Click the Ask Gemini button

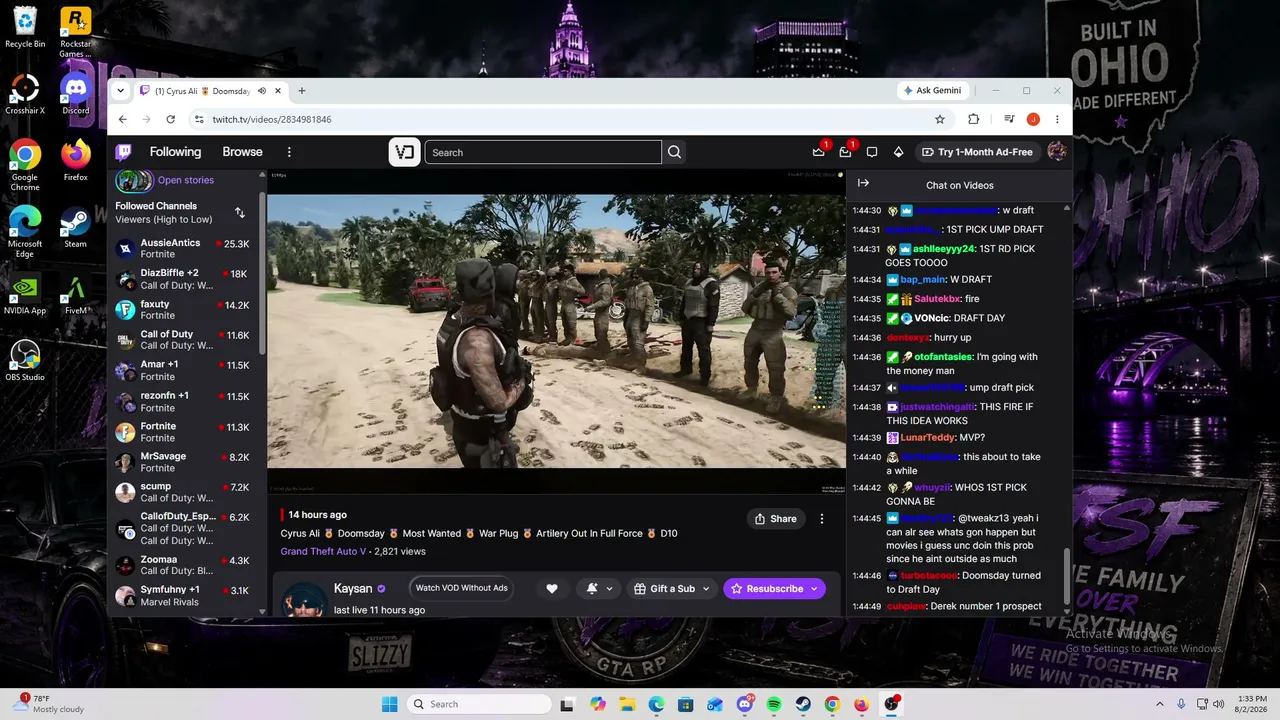pyautogui.click(x=932, y=90)
